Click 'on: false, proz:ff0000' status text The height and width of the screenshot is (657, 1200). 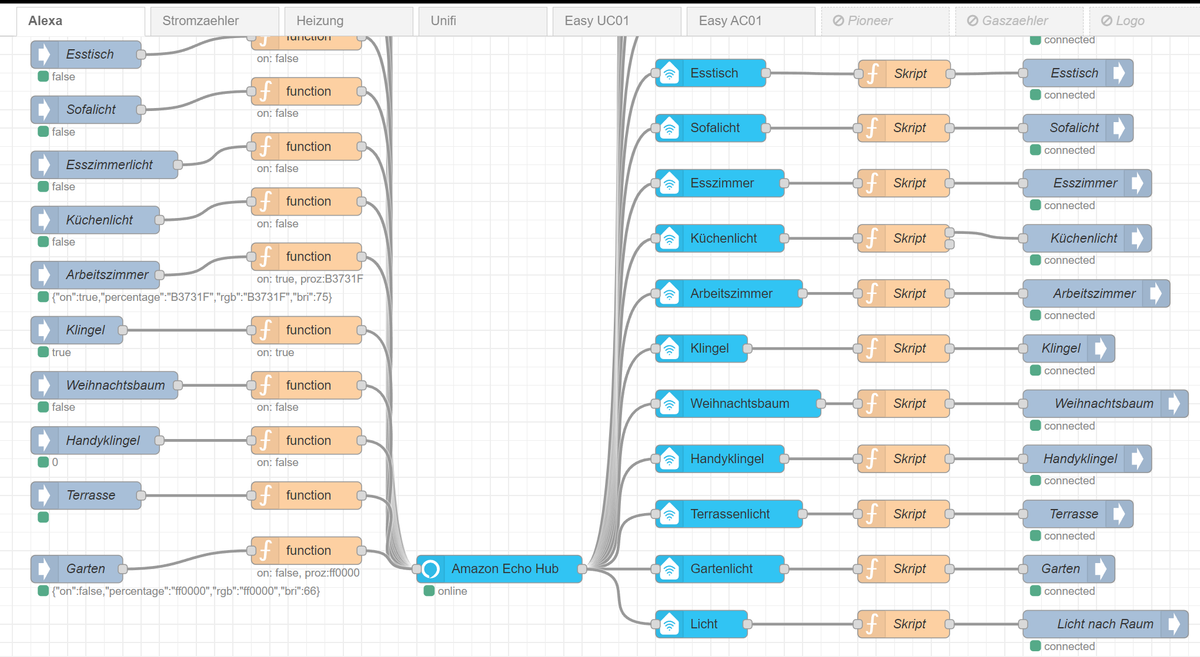(x=308, y=573)
